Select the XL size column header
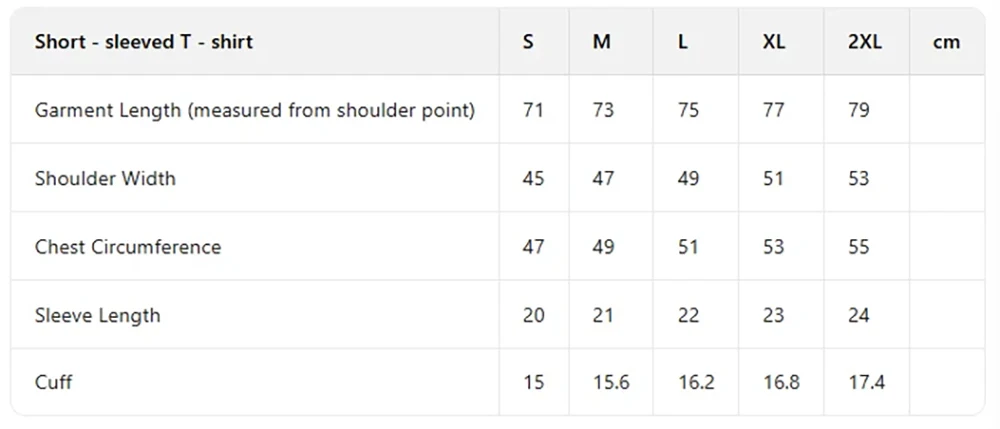This screenshot has height=429, width=1000. [773, 42]
